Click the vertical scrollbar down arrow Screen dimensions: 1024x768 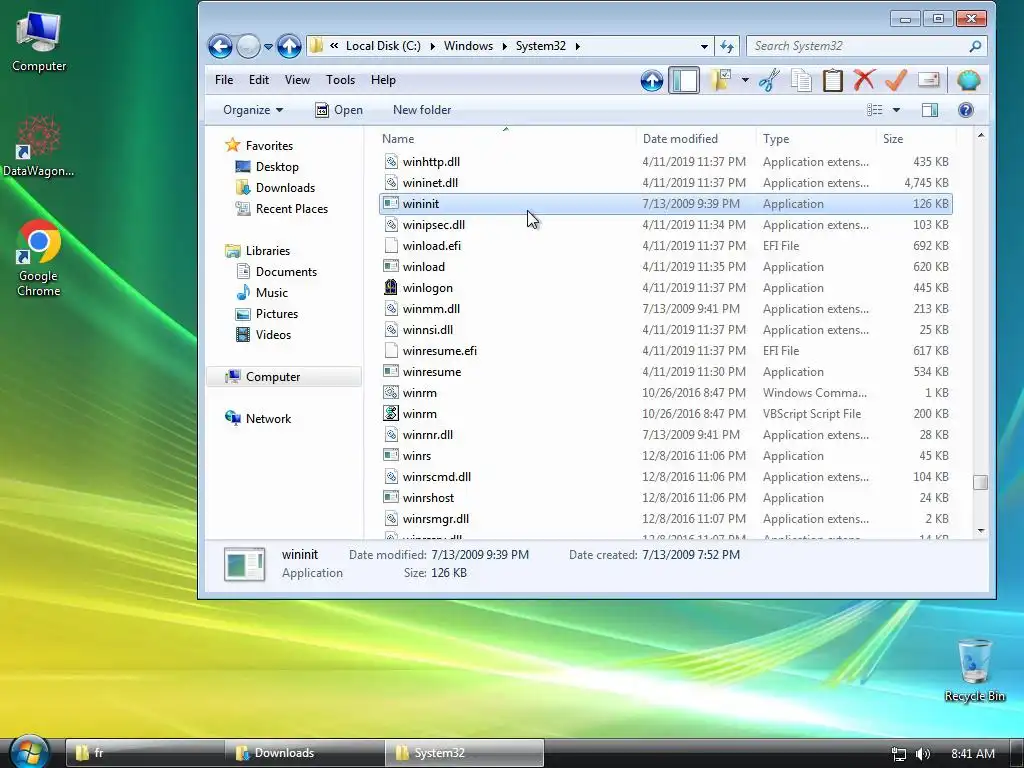pos(980,532)
